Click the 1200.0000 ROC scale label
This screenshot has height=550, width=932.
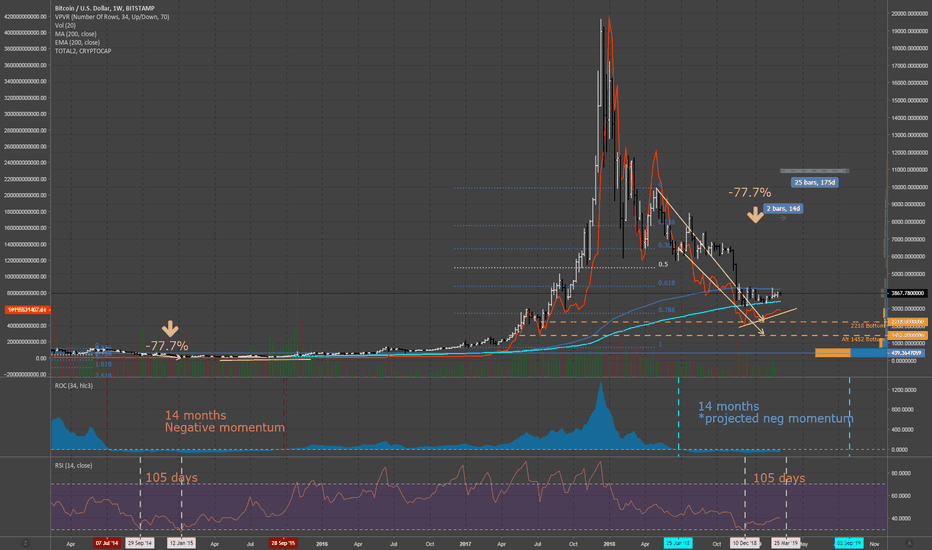point(903,390)
